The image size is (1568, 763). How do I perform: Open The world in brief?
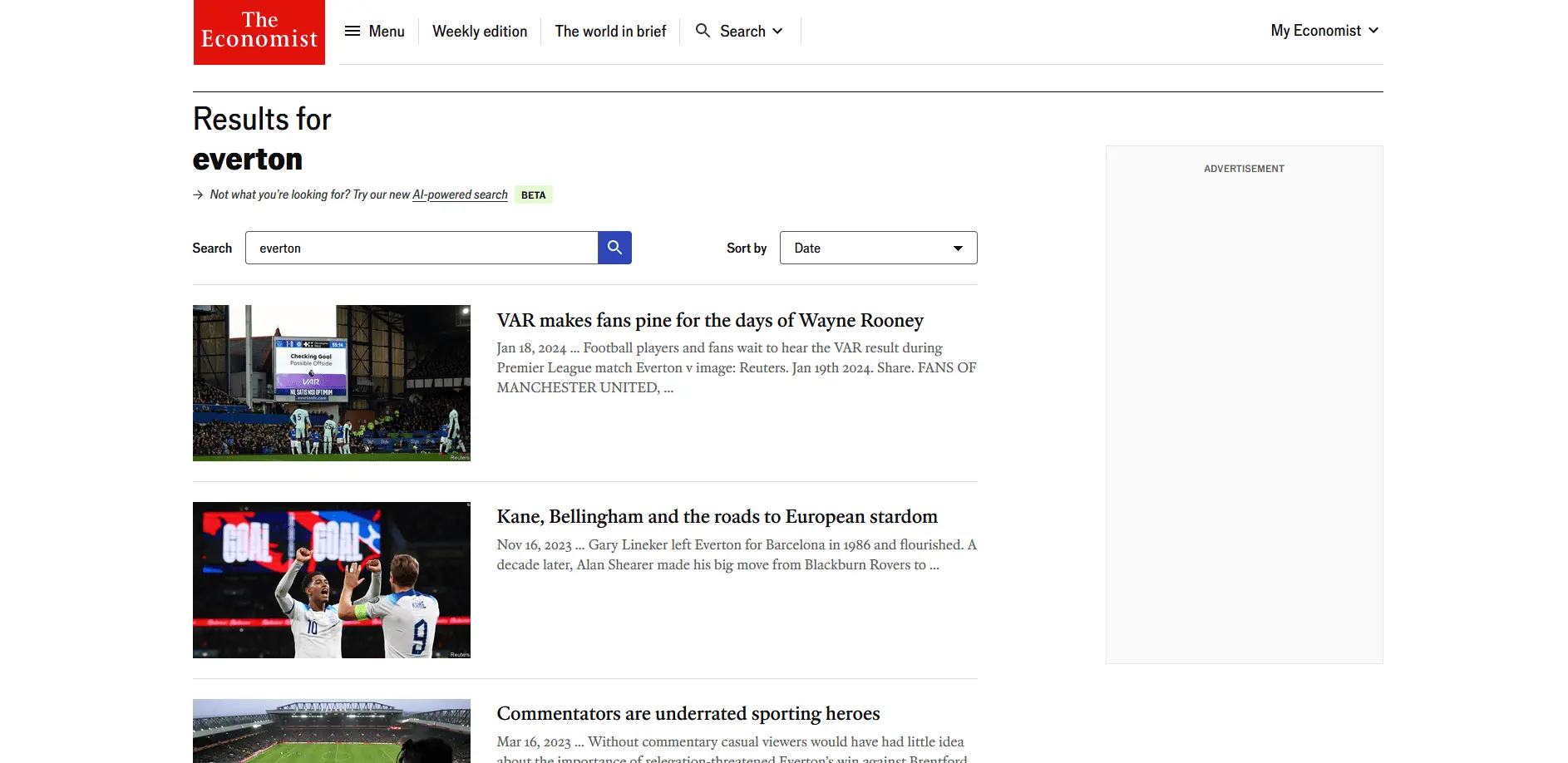click(610, 32)
